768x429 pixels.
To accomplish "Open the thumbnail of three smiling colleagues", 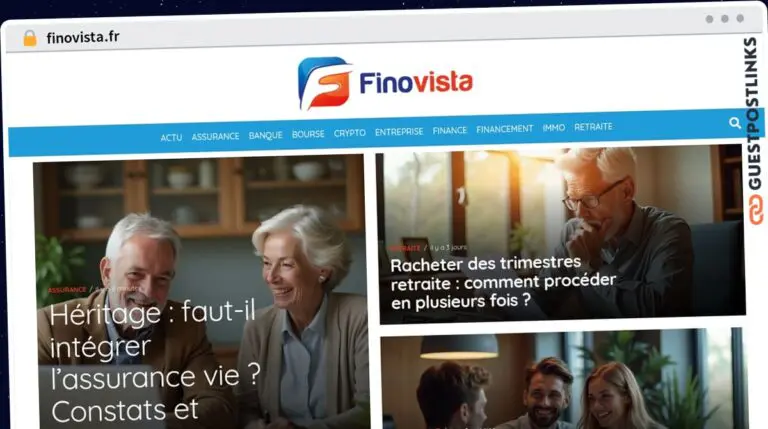I will pos(563,381).
